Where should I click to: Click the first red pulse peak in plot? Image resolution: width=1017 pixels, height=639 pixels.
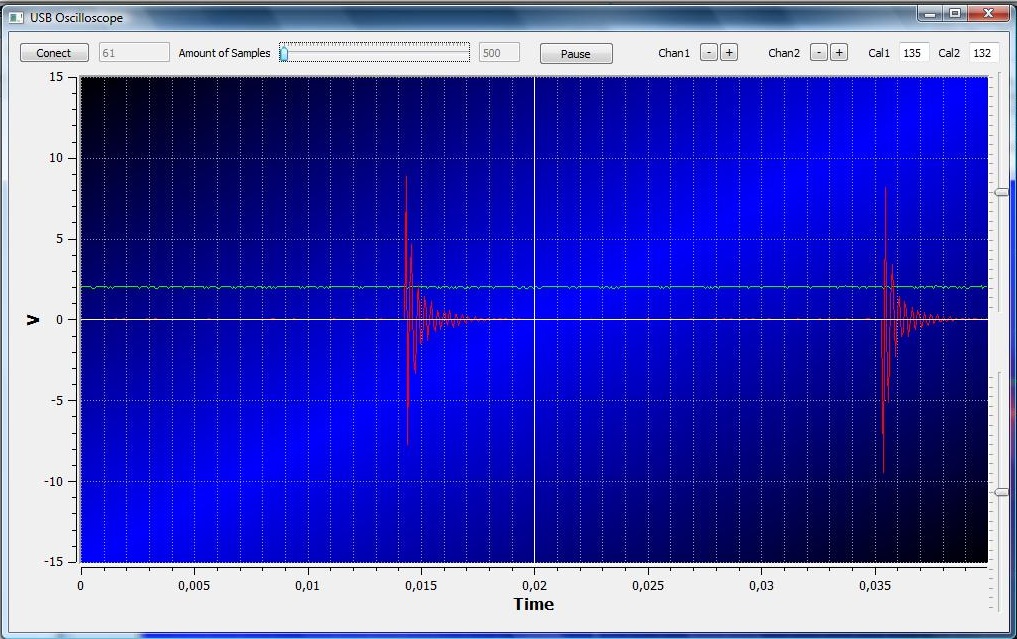coord(407,178)
